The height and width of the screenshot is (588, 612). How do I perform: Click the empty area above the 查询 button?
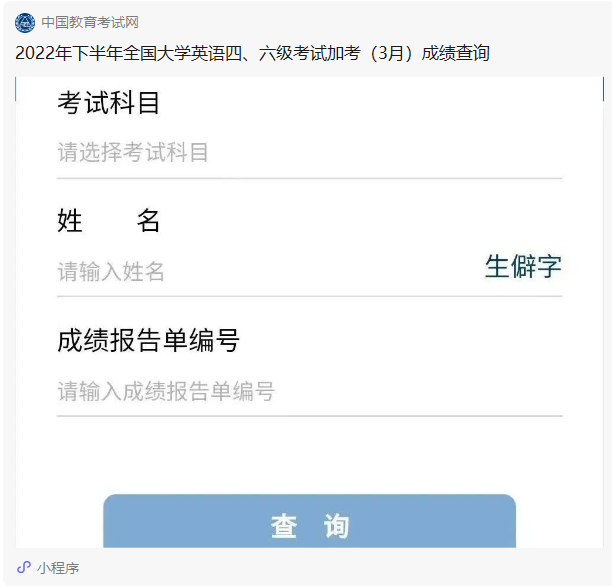[310, 455]
